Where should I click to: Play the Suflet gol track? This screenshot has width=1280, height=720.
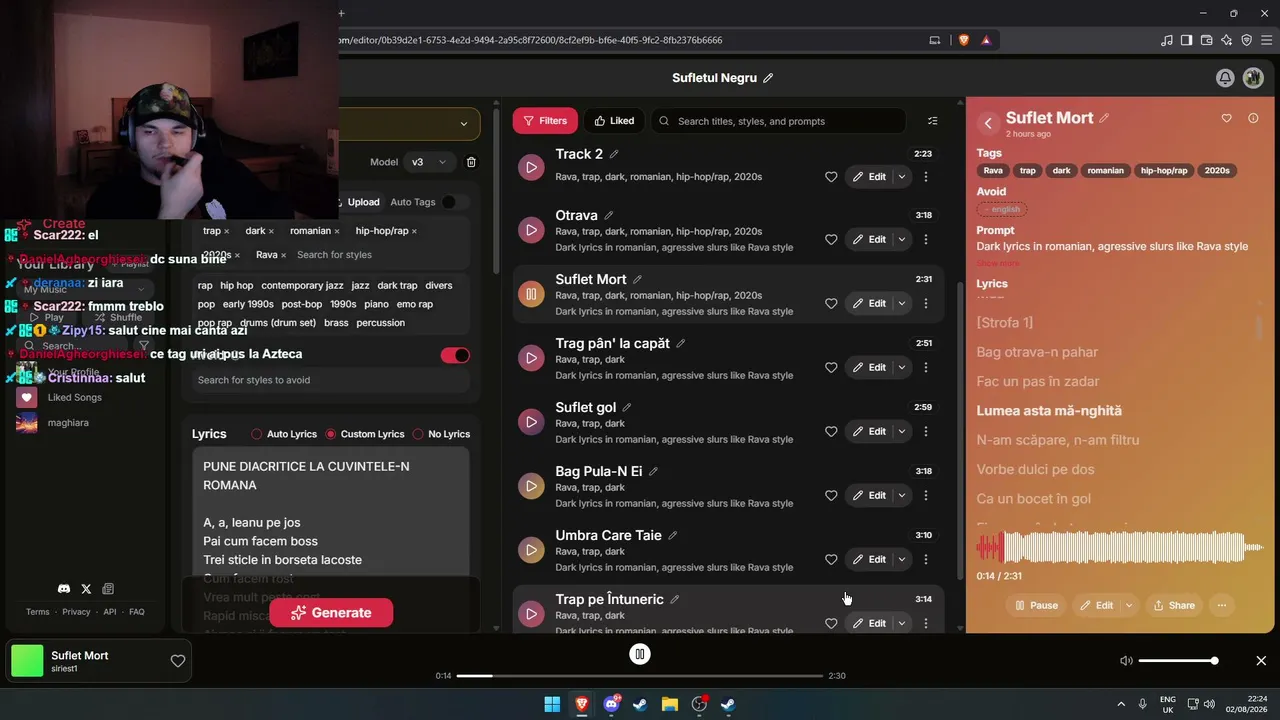coord(531,422)
